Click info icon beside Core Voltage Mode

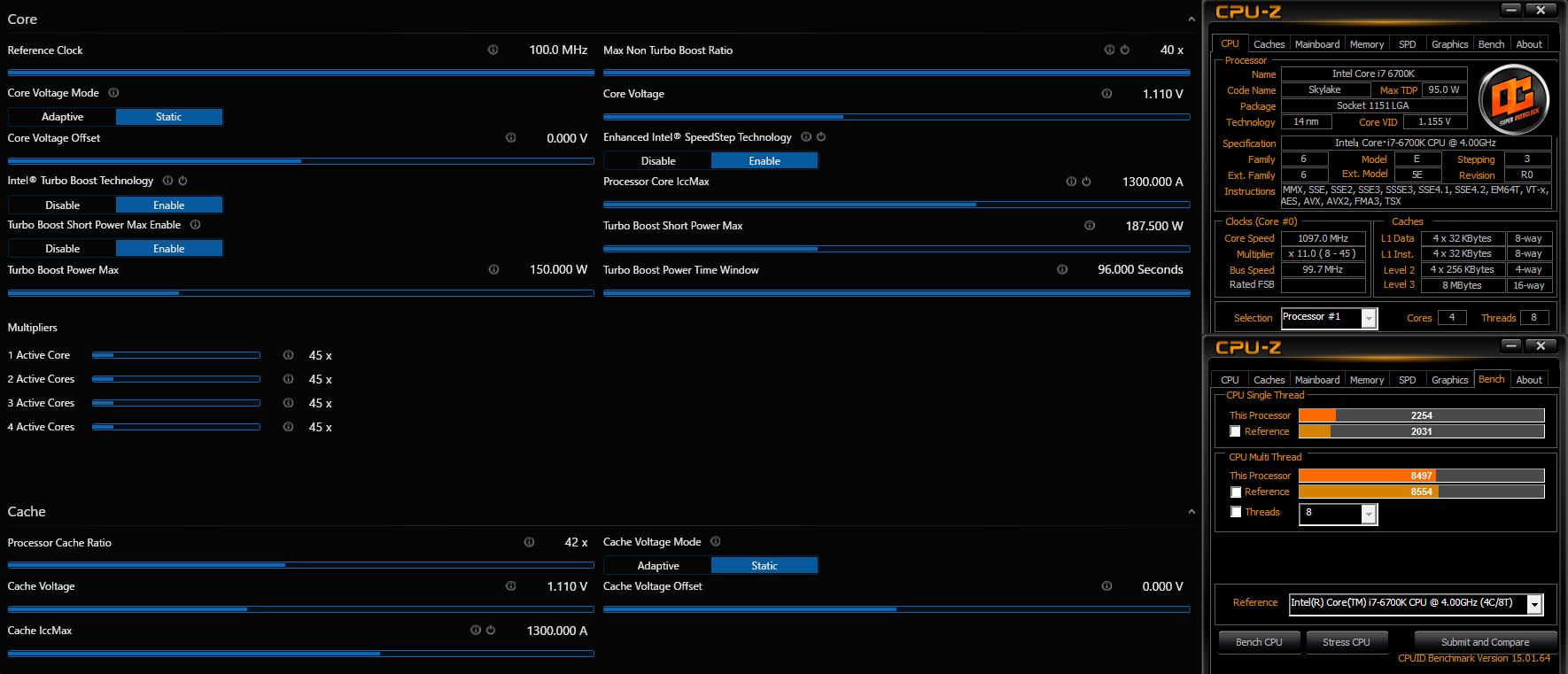(113, 93)
